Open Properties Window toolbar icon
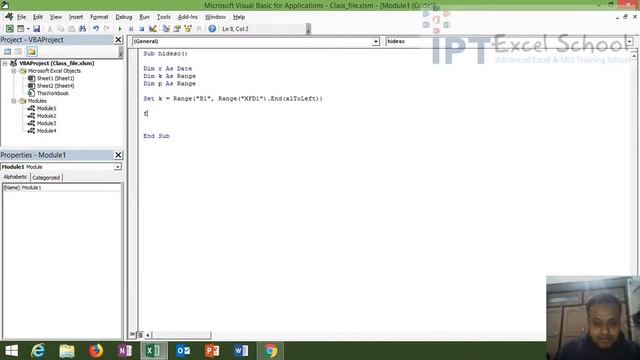The height and width of the screenshot is (360, 640). click(177, 29)
